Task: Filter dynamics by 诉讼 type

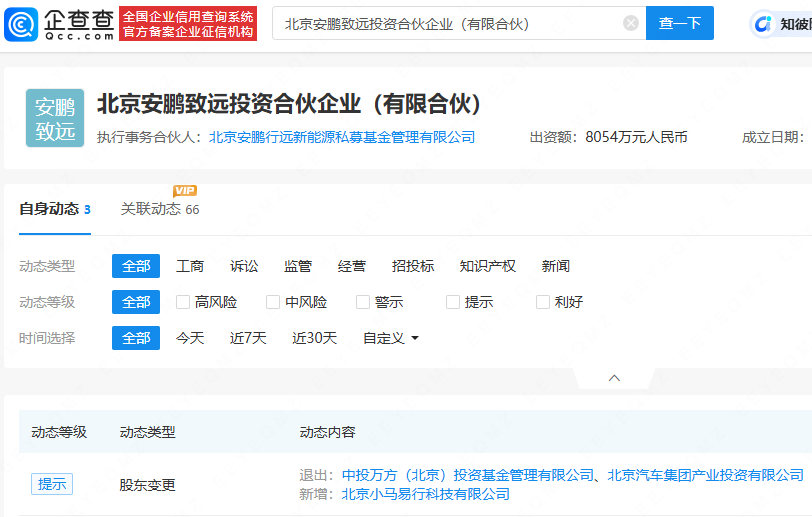Action: tap(244, 266)
